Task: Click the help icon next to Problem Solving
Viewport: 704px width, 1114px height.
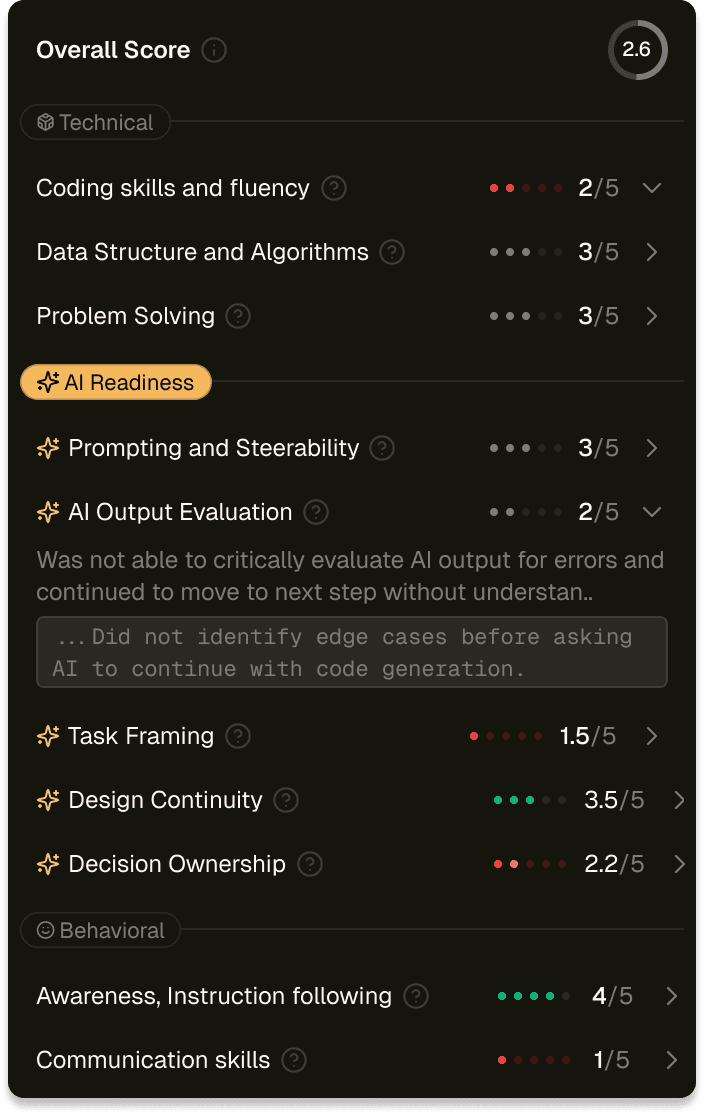Action: (x=238, y=316)
